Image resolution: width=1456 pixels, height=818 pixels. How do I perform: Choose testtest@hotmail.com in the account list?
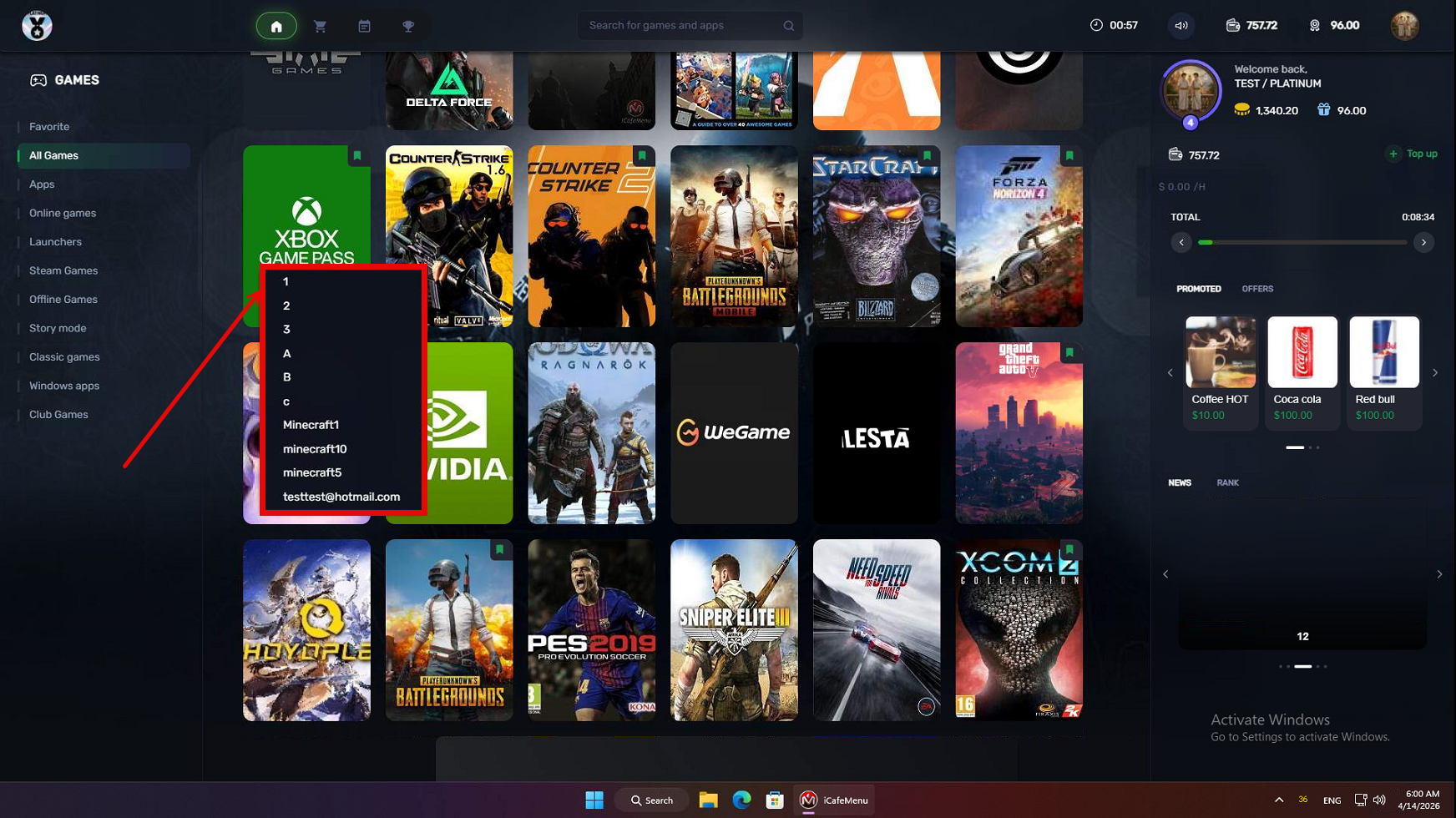(341, 497)
